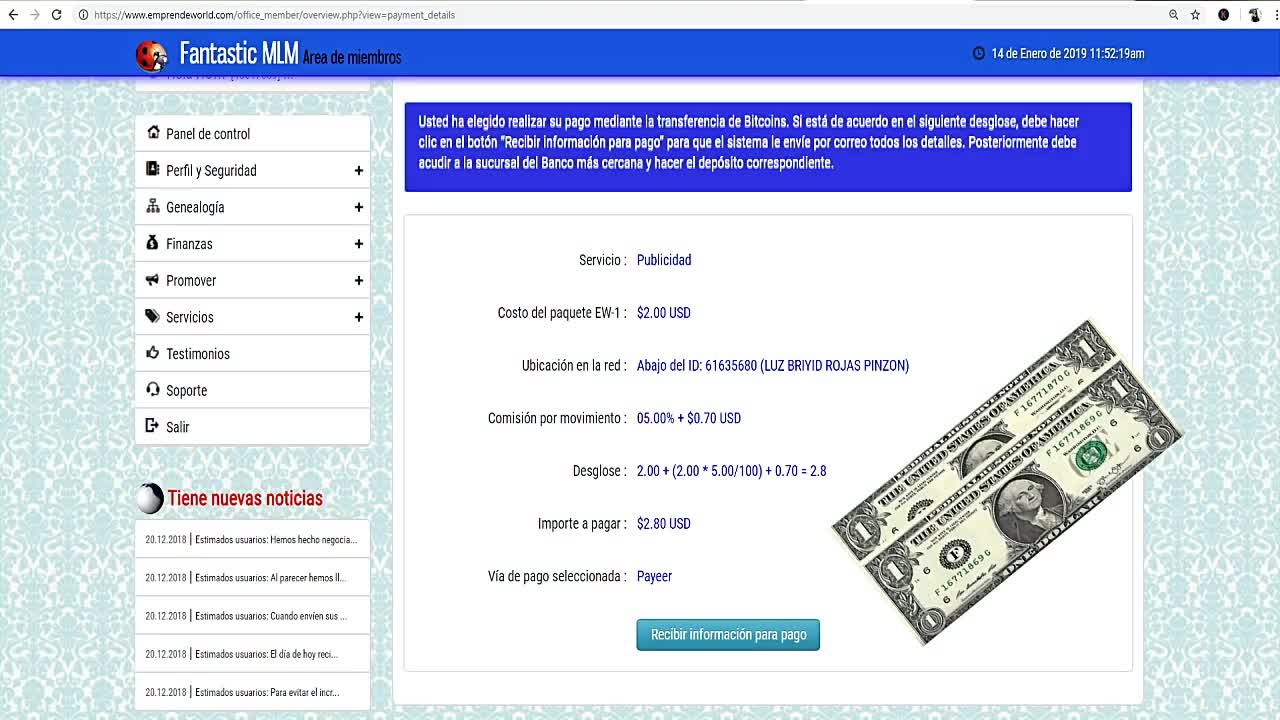This screenshot has height=720, width=1280.
Task: Open the Soporte menu item
Action: pos(252,390)
